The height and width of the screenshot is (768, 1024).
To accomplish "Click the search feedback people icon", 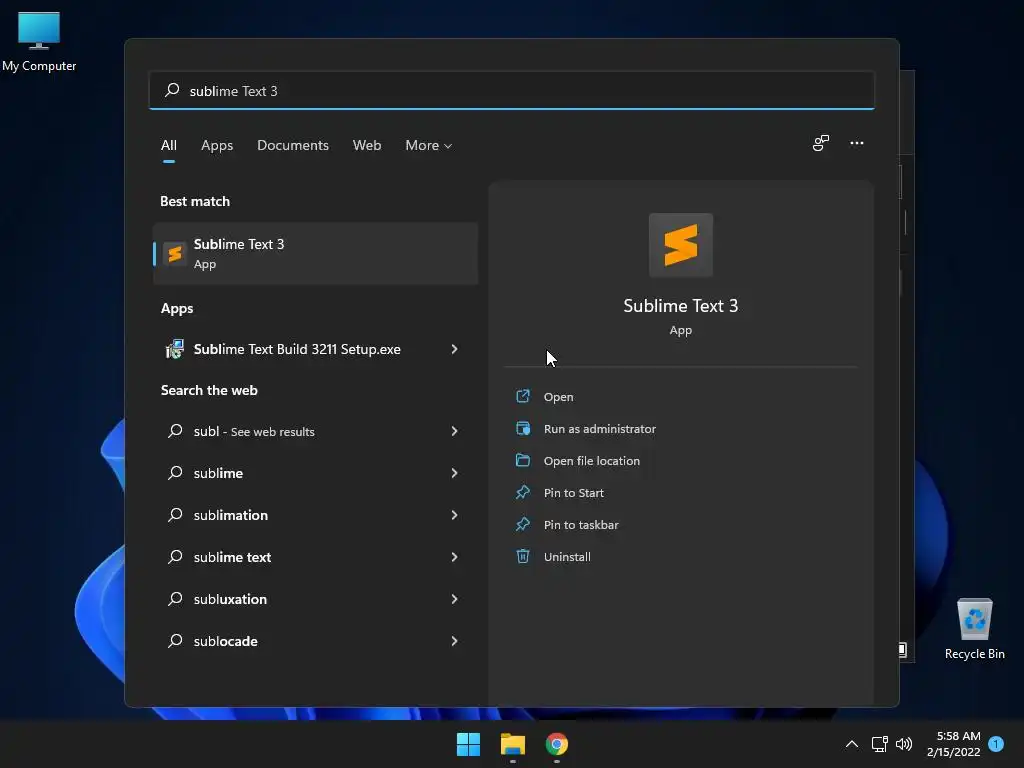I will pyautogui.click(x=820, y=143).
